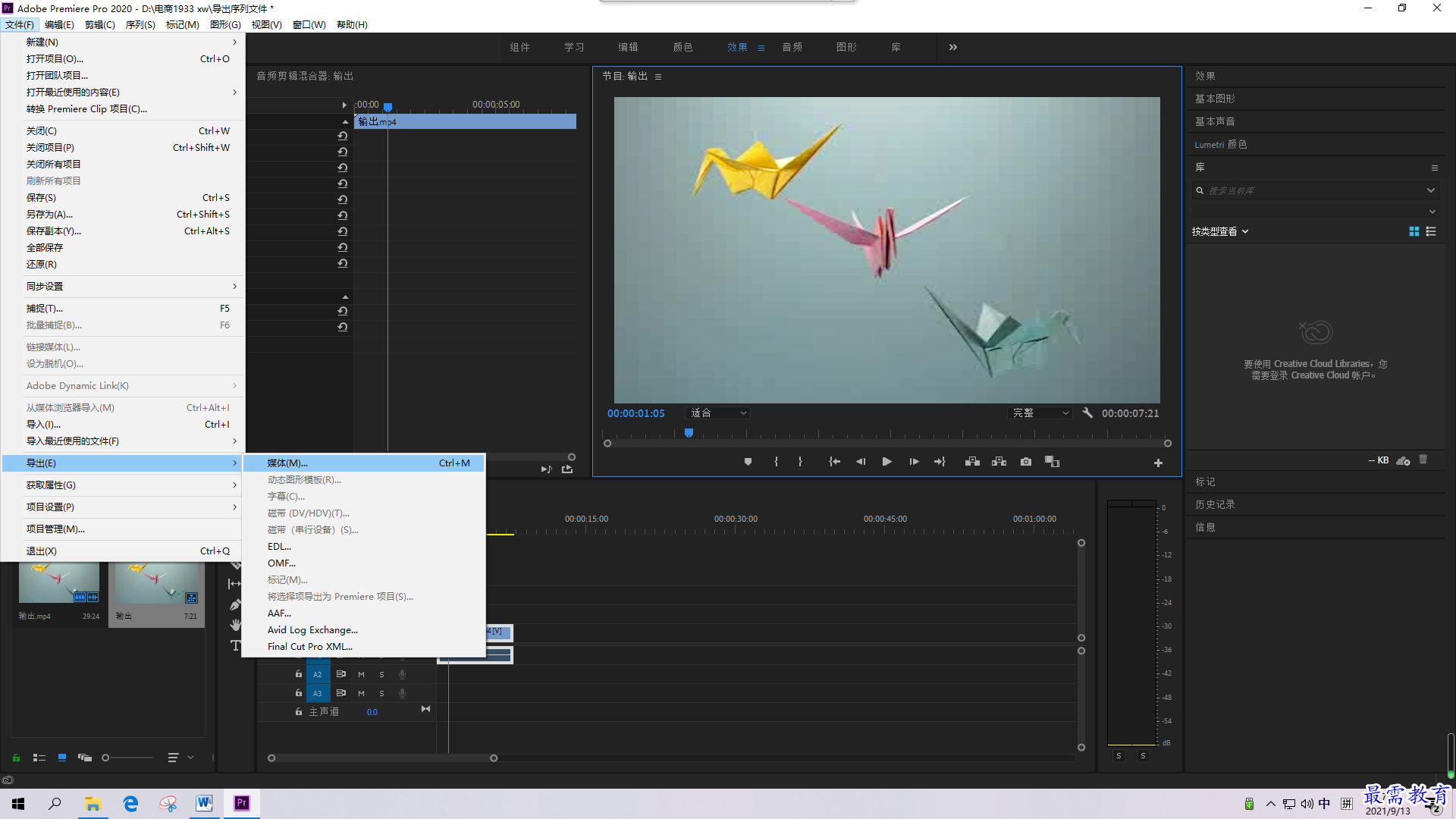Switch the Libraries panel to list view
This screenshot has height=819, width=1456.
pos(1431,231)
